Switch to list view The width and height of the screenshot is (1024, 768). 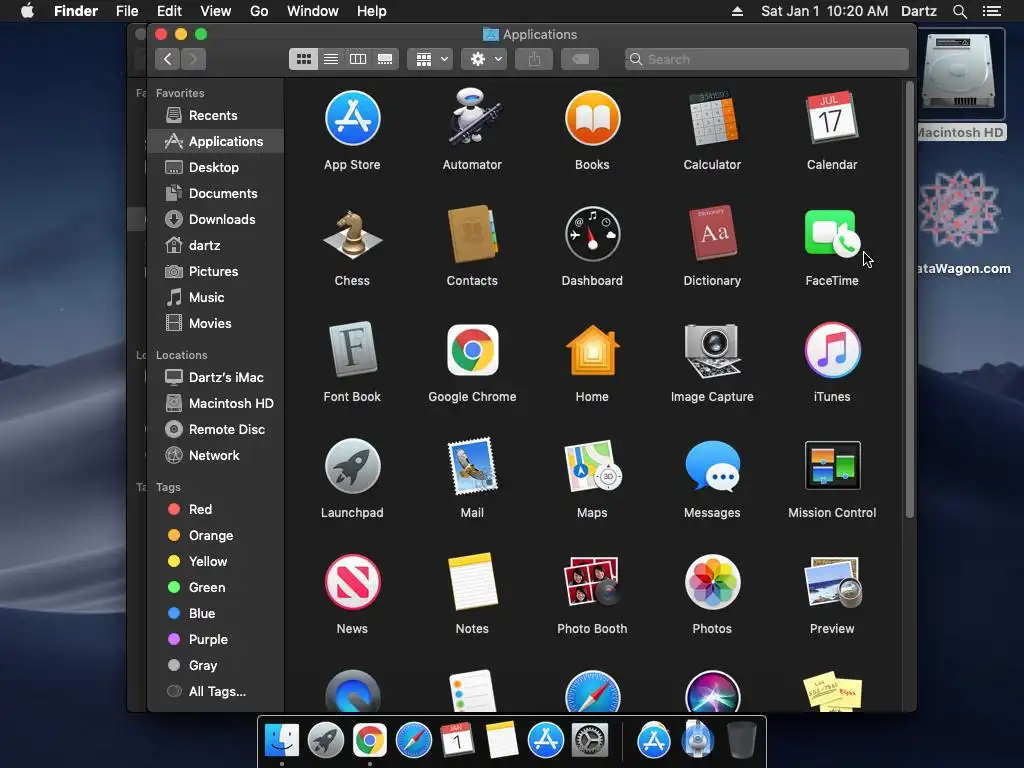[331, 59]
